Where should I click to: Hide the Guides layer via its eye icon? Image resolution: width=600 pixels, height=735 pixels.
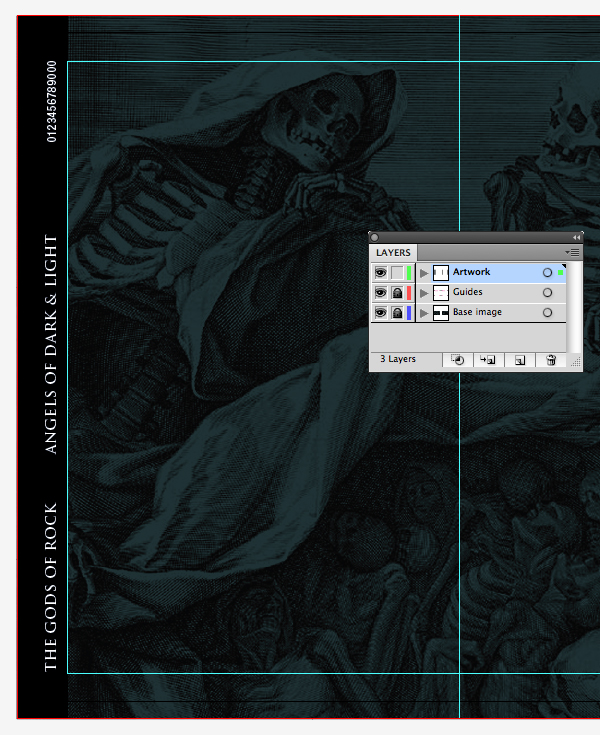point(381,293)
